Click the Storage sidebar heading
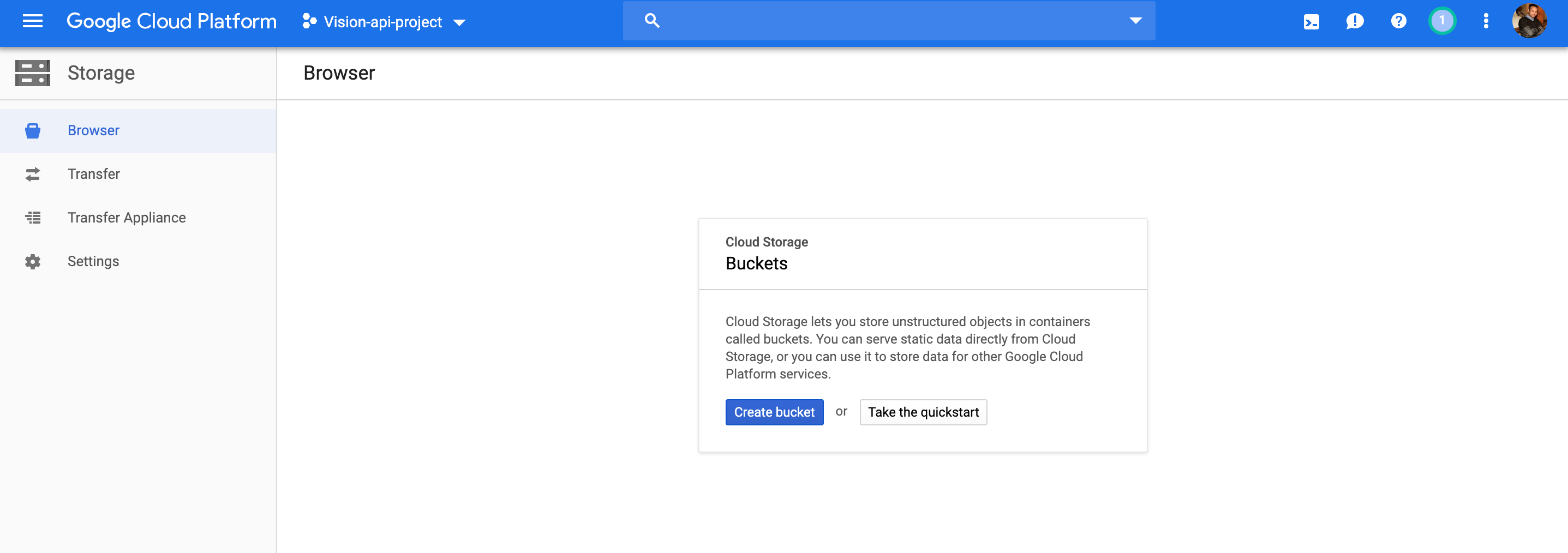1568x553 pixels. pyautogui.click(x=101, y=73)
